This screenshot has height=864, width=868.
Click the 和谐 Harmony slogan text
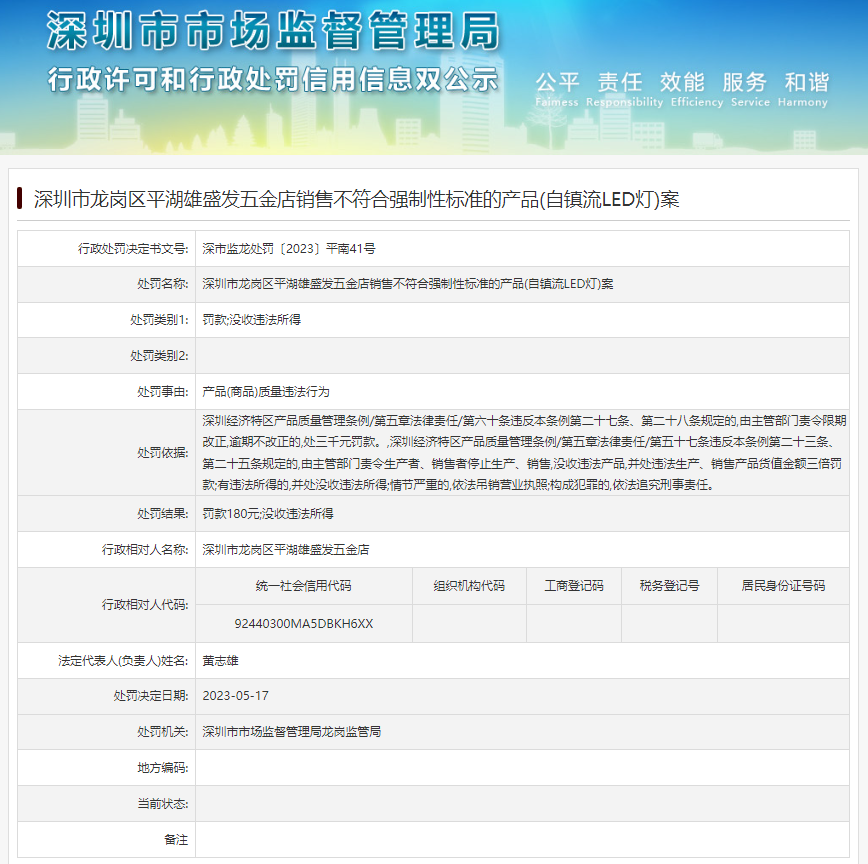[806, 88]
